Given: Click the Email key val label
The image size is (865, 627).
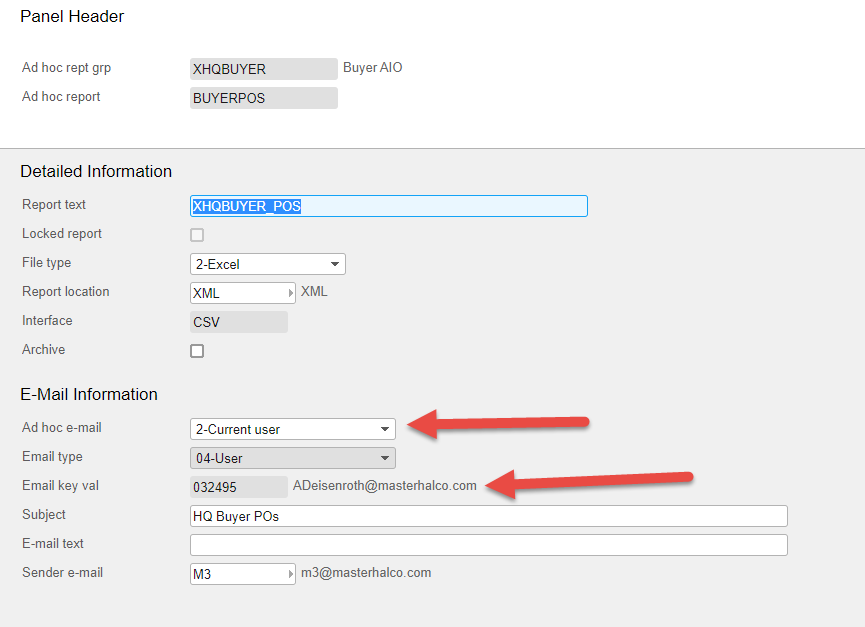Looking at the screenshot, I should (61, 486).
